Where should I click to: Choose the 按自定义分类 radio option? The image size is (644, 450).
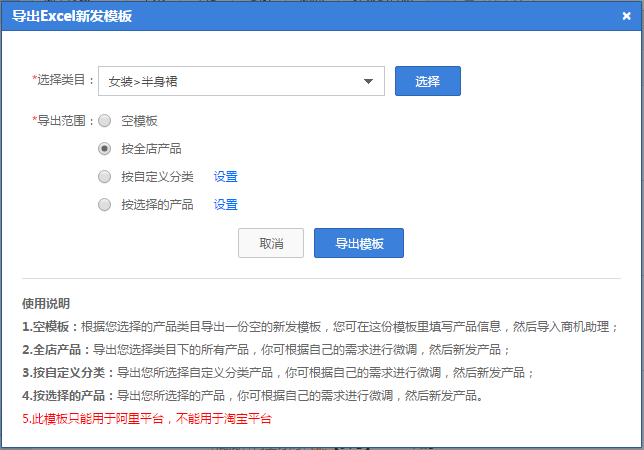105,176
